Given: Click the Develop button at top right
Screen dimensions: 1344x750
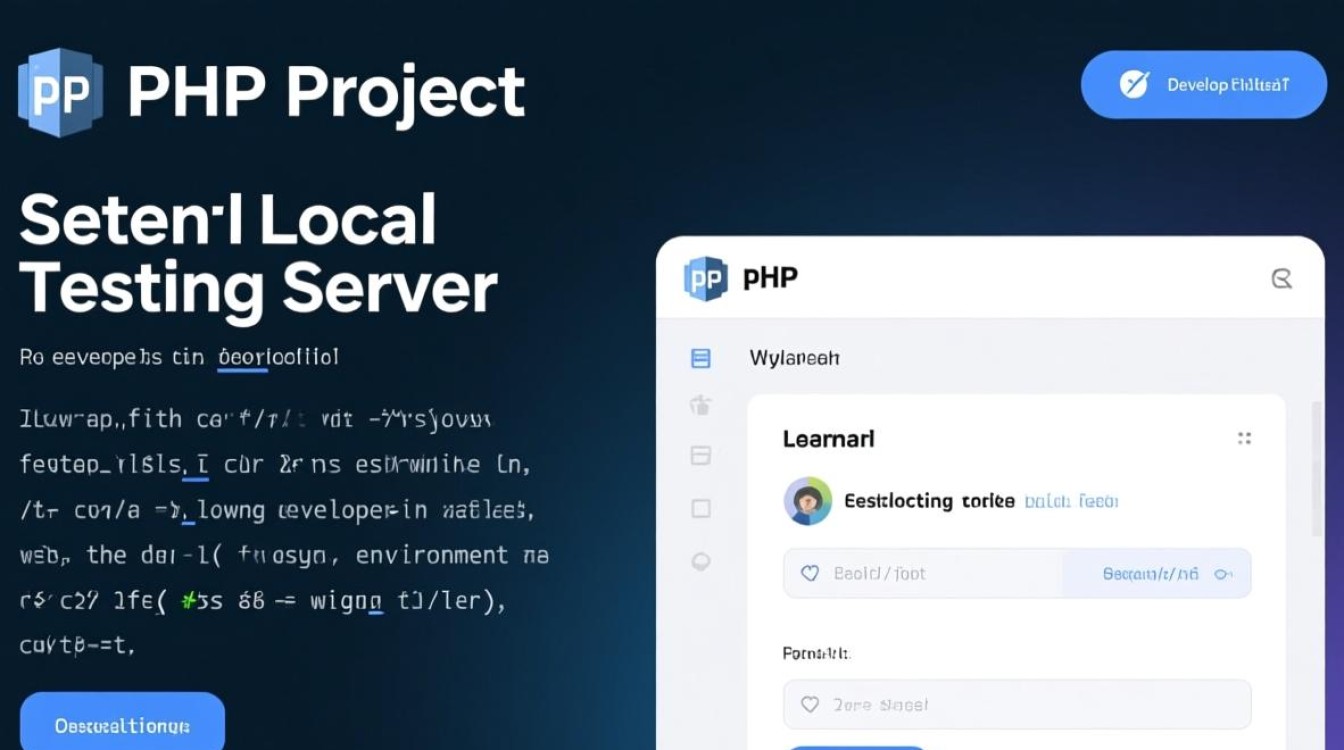Looking at the screenshot, I should (x=1203, y=85).
